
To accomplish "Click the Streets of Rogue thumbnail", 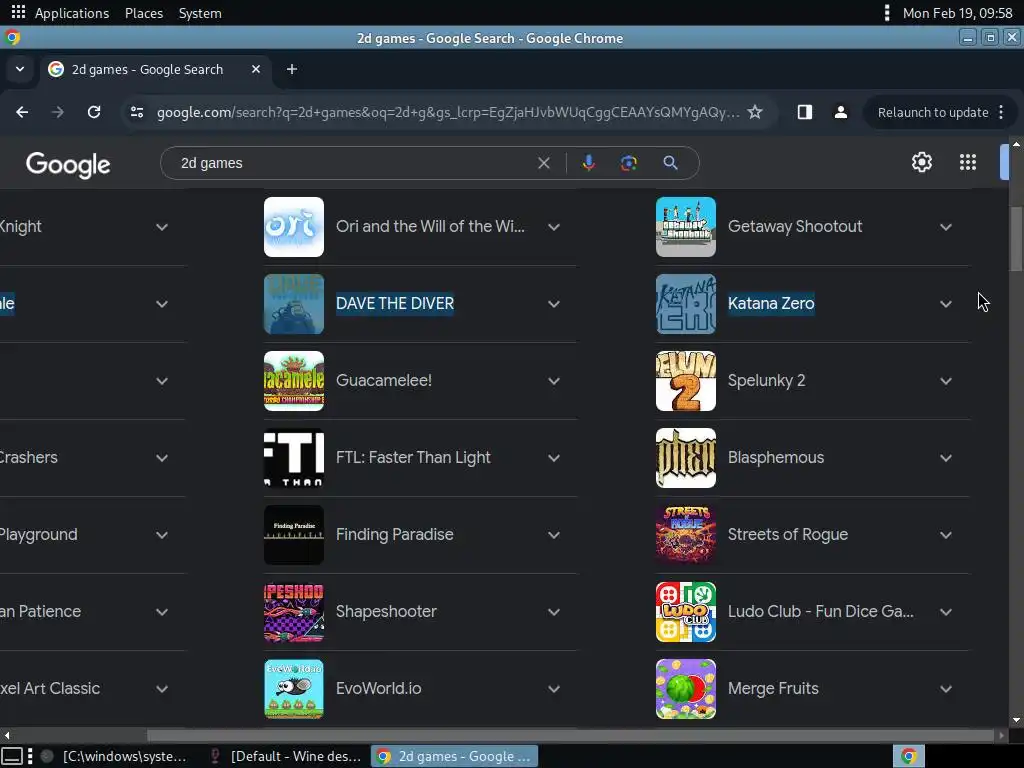I will (x=686, y=535).
